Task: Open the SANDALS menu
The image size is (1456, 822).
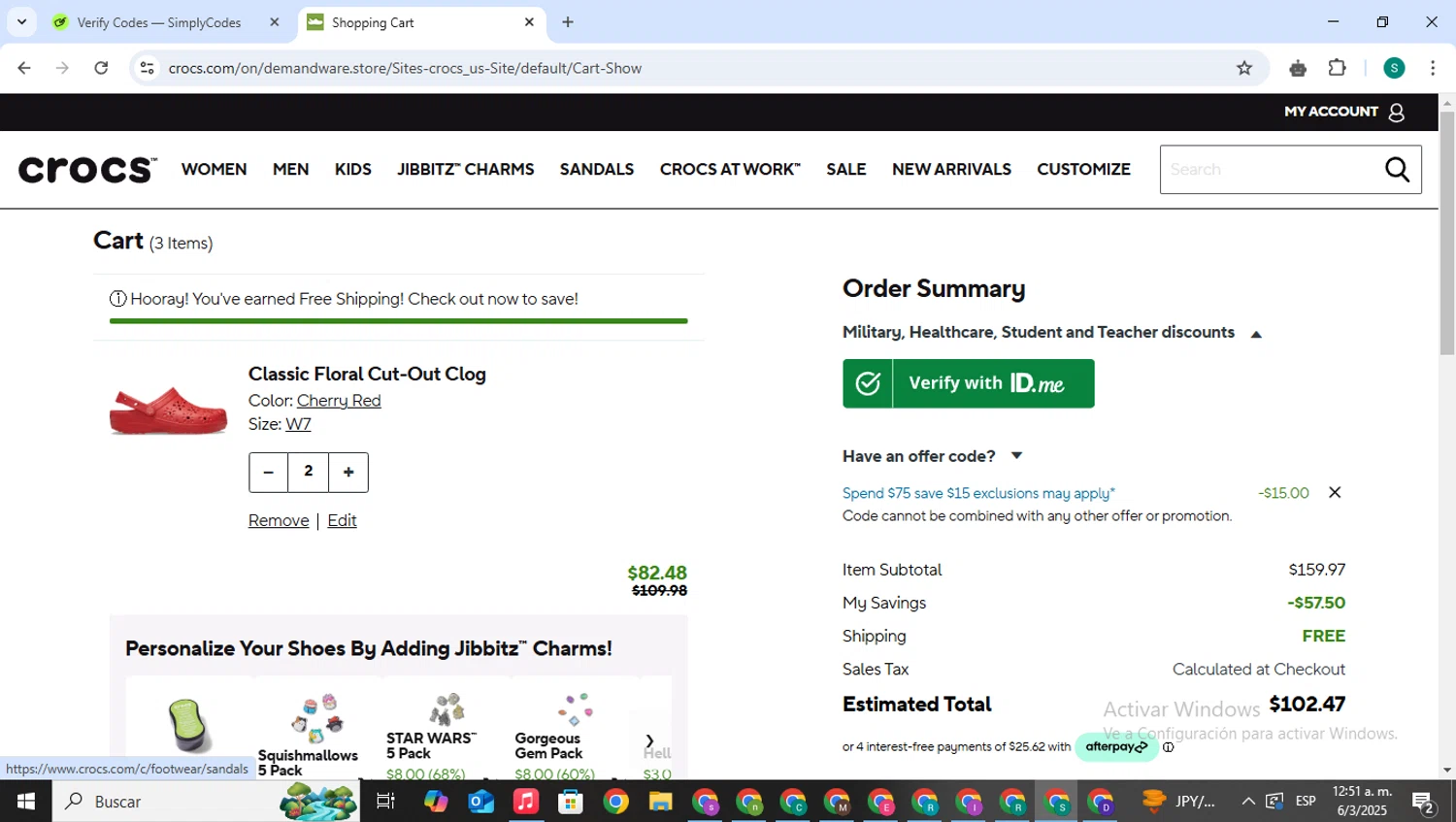Action: [x=597, y=169]
